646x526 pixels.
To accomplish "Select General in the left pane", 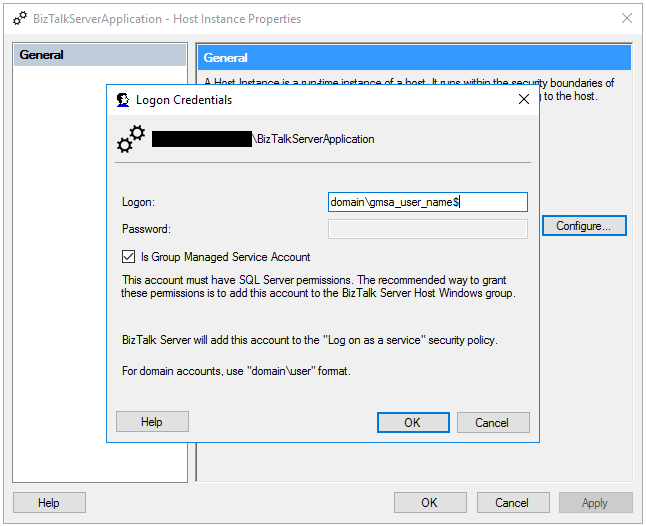I will click(x=100, y=55).
